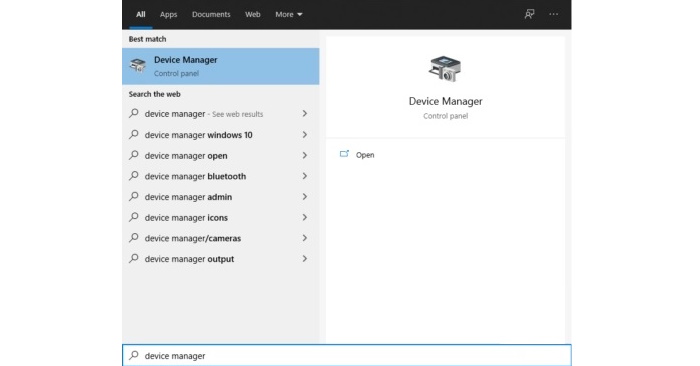Image resolution: width=700 pixels, height=366 pixels.
Task: Click the large Device Manager icon in preview pane
Action: [445, 69]
